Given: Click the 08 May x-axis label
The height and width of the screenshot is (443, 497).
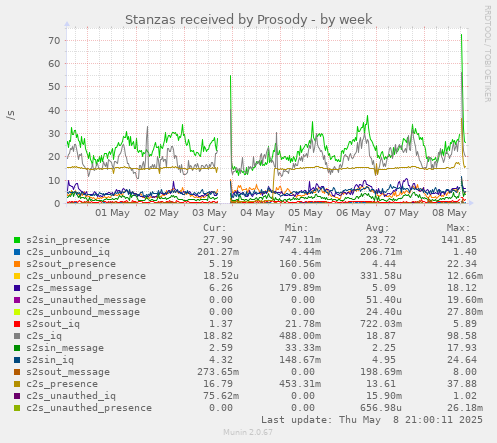Looking at the screenshot, I should 449,213.
